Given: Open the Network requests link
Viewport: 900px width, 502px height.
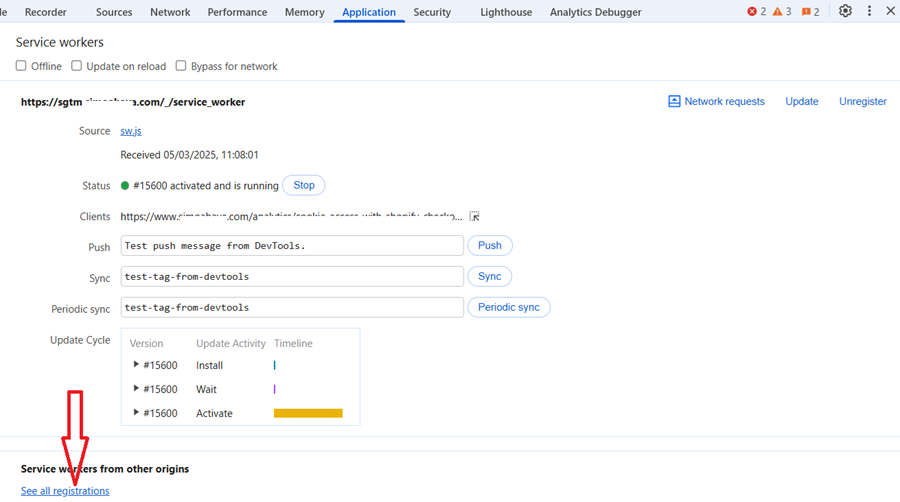Looking at the screenshot, I should pos(724,102).
